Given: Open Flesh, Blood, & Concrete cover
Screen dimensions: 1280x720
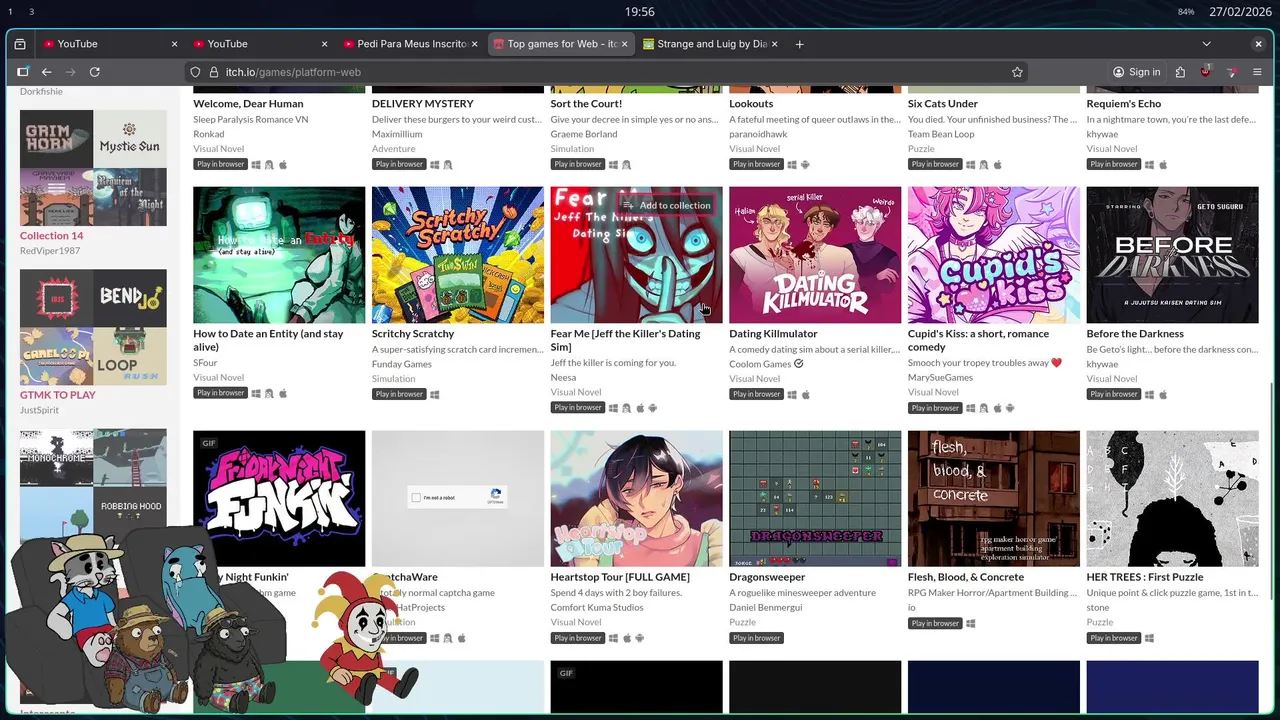Looking at the screenshot, I should click(x=994, y=499).
